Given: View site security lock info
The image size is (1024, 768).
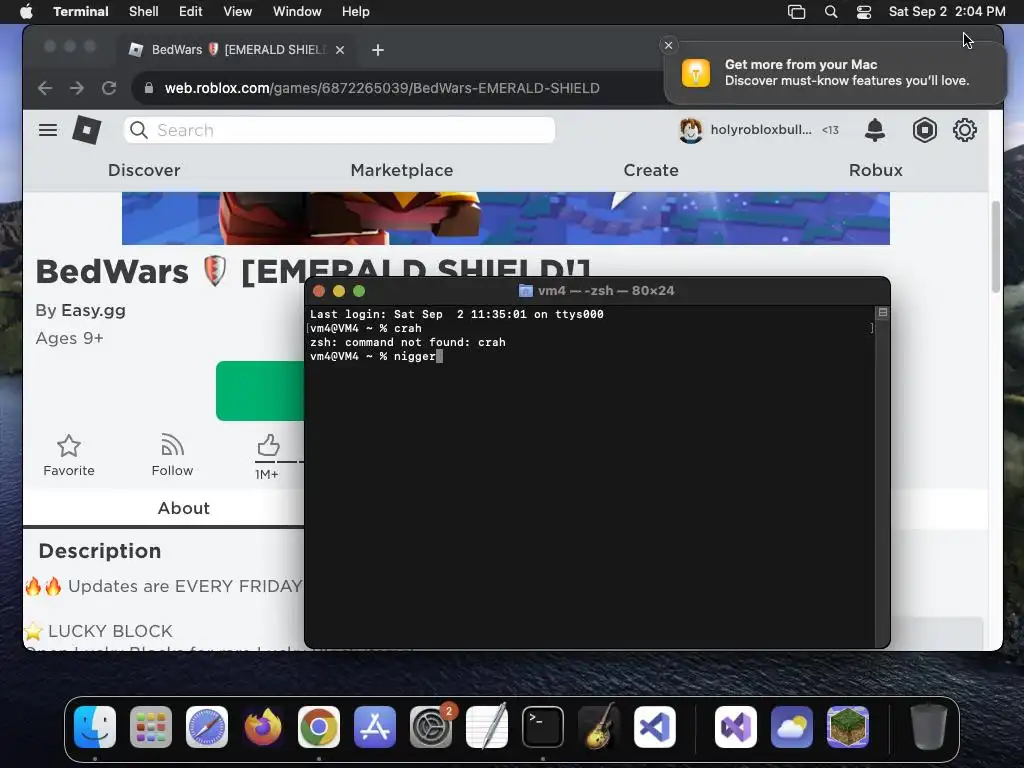Looking at the screenshot, I should [x=149, y=88].
